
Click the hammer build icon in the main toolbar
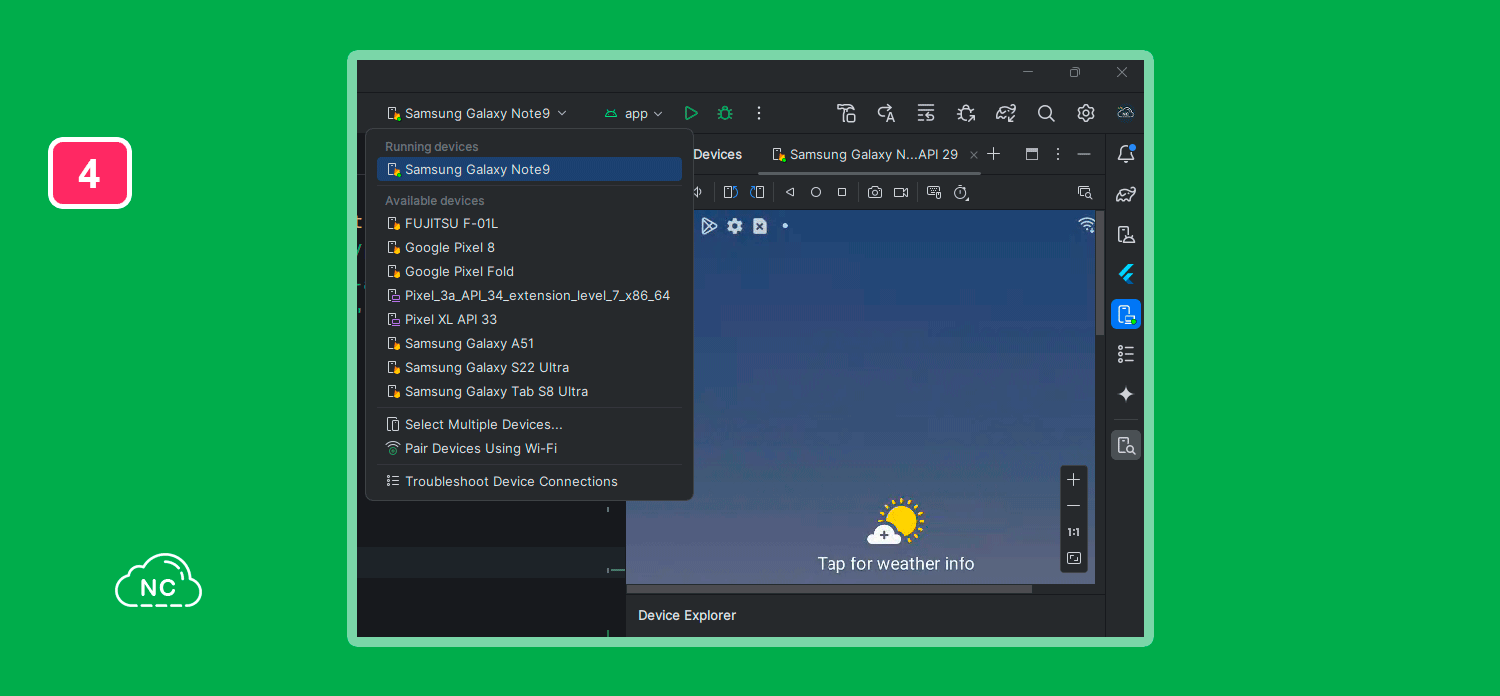click(846, 113)
